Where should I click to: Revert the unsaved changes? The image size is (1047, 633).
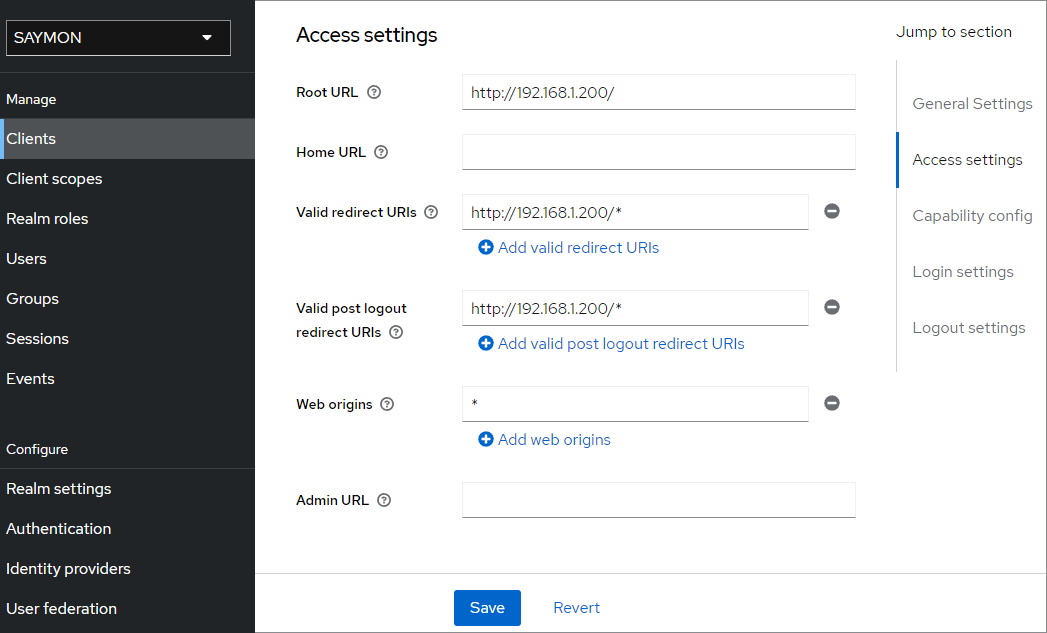pyautogui.click(x=576, y=608)
